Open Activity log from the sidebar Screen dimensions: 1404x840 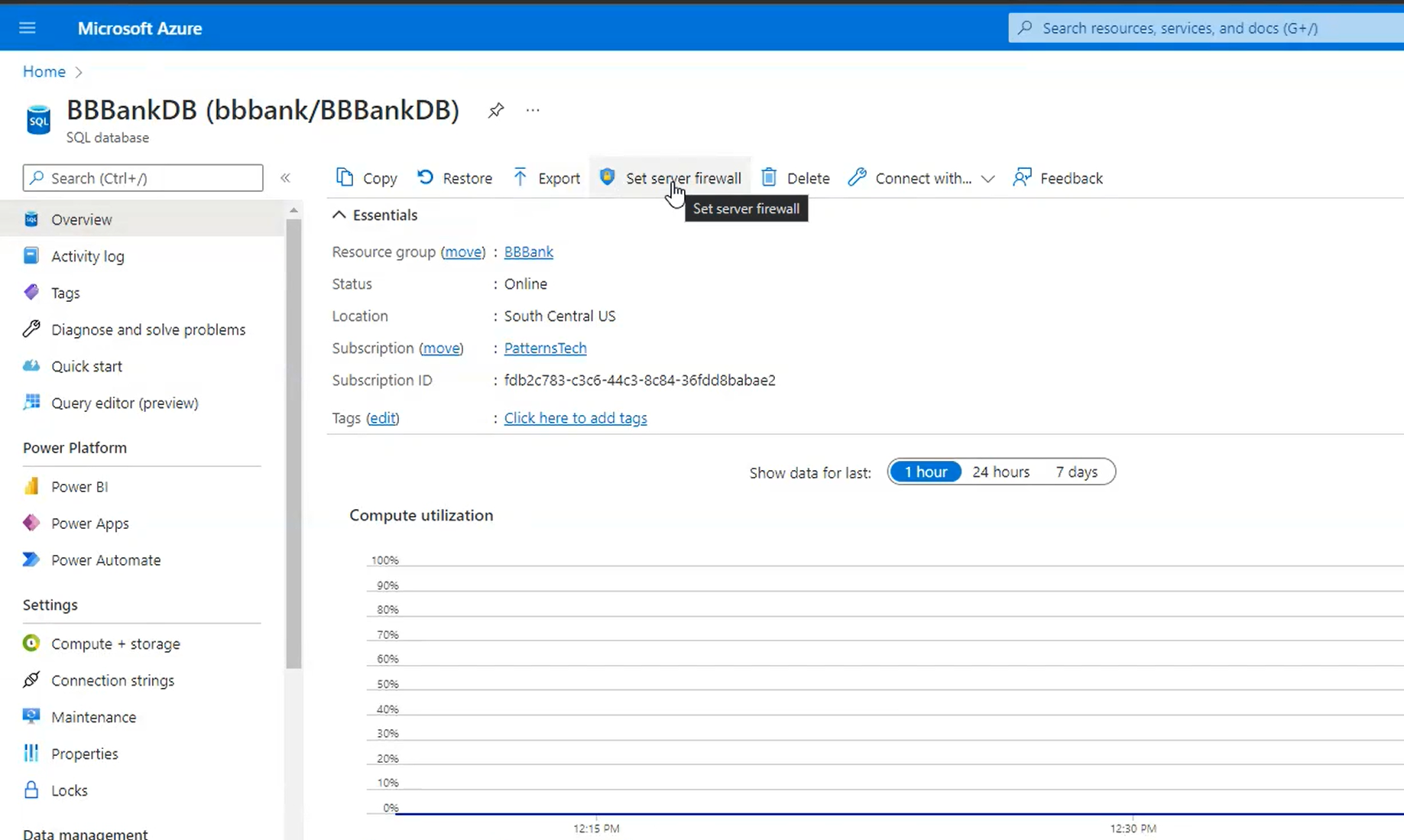pos(87,256)
